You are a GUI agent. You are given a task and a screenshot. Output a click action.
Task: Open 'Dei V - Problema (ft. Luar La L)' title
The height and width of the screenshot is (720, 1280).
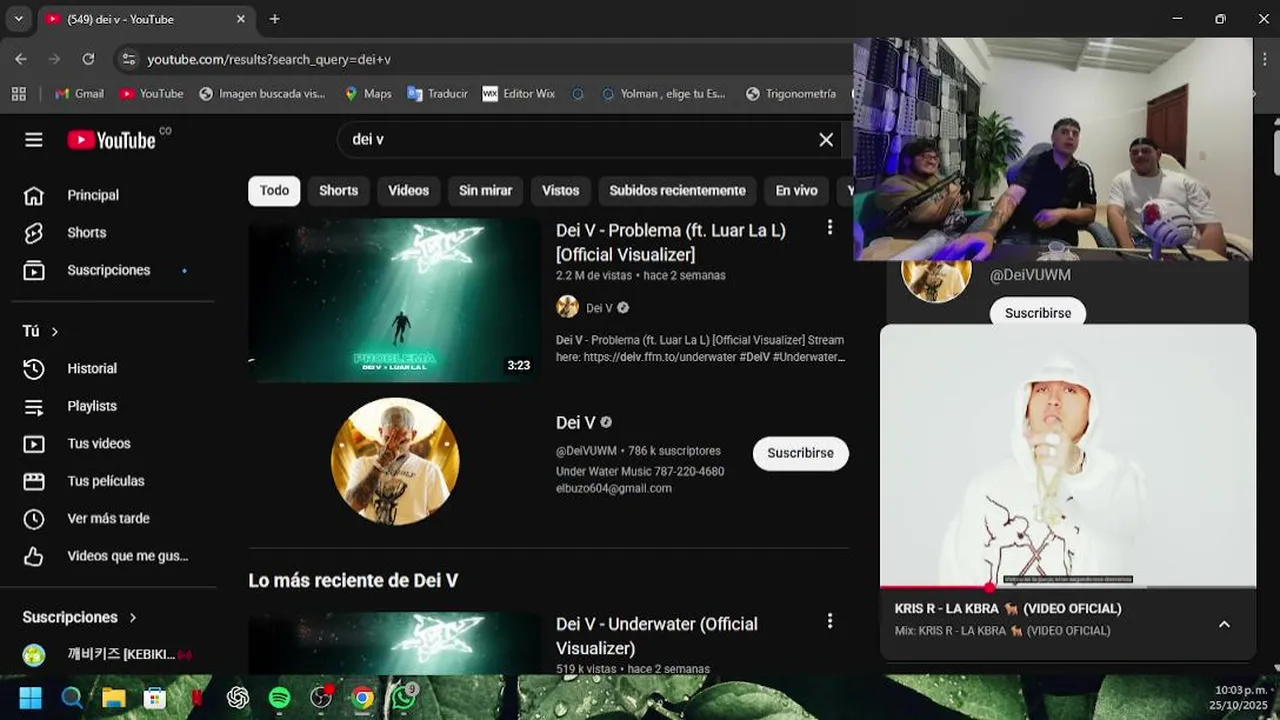[670, 242]
